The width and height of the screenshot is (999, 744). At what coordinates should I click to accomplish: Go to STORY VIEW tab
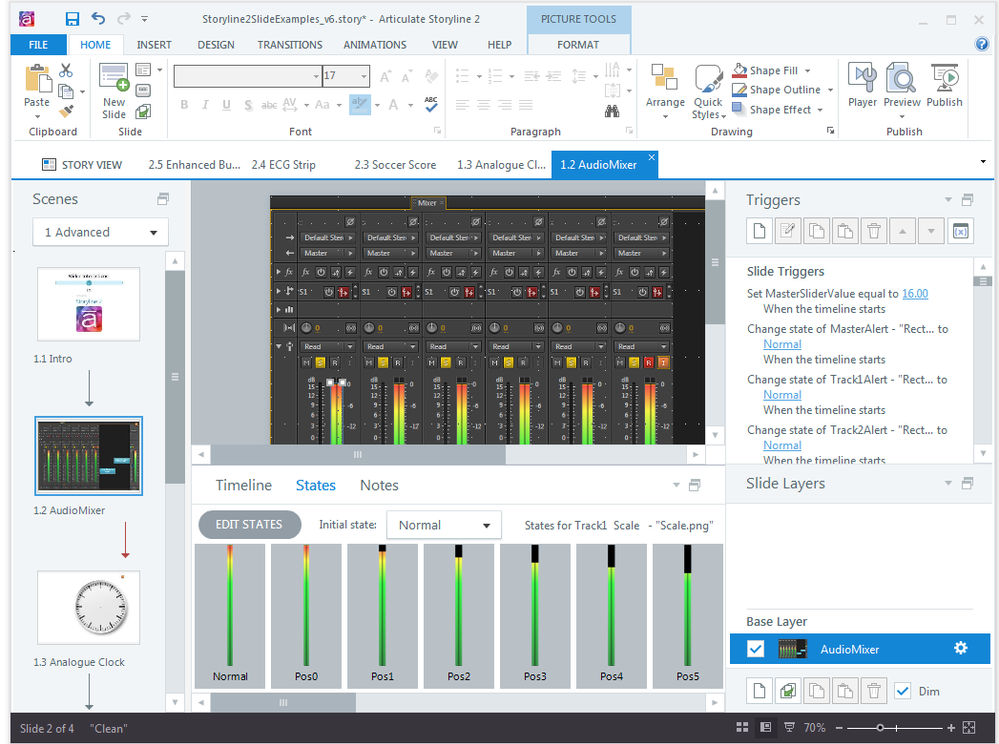tap(82, 165)
